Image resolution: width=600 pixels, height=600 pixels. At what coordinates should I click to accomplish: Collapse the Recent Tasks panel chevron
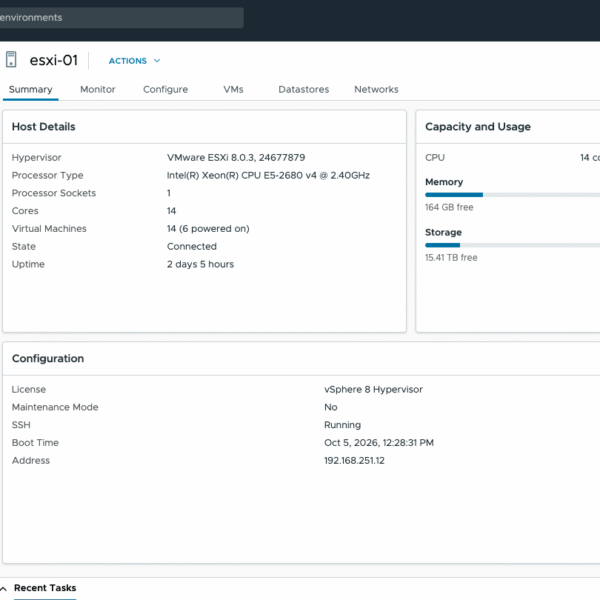[x=3, y=589]
